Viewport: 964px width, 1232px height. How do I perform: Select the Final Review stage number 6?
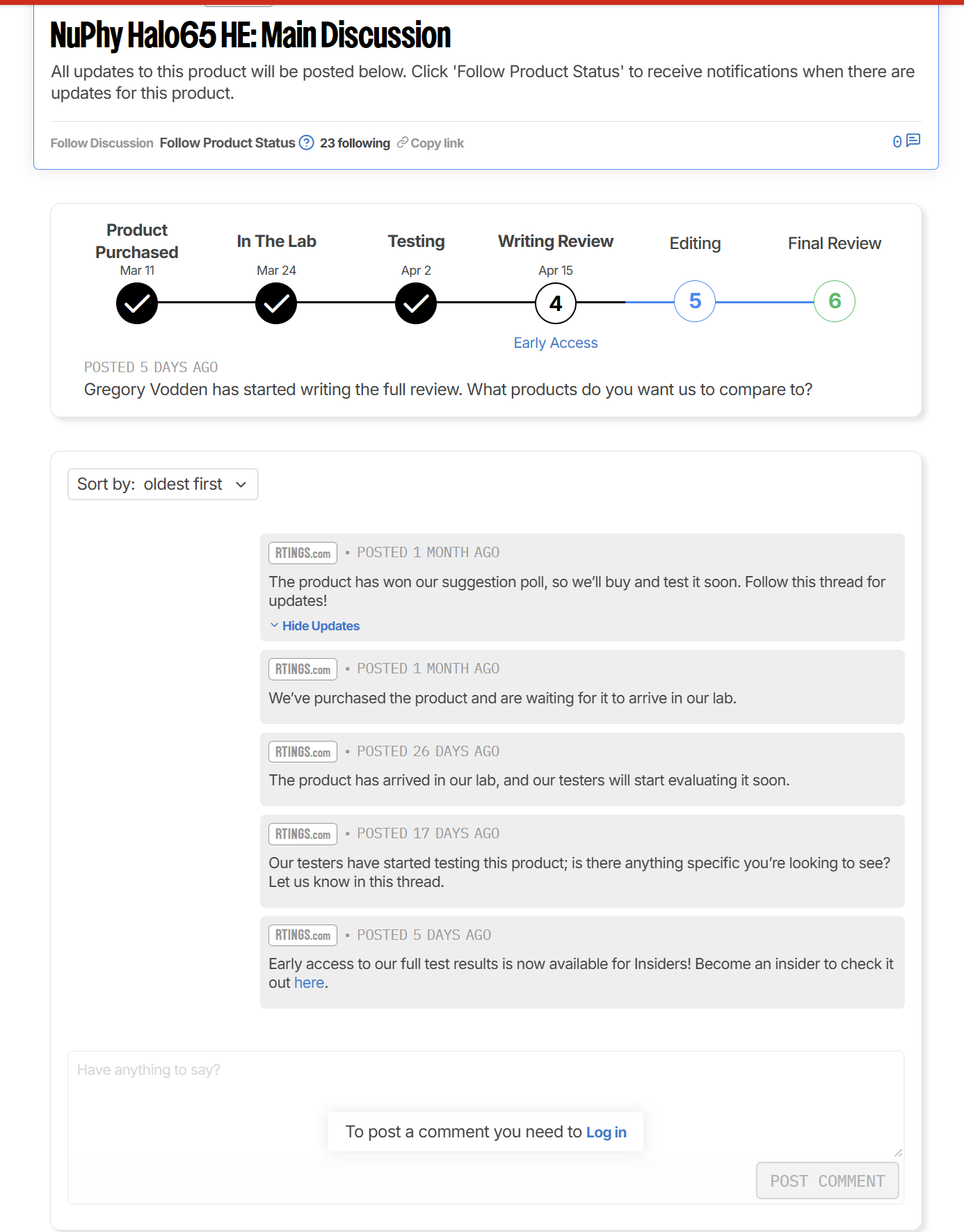[x=834, y=301]
